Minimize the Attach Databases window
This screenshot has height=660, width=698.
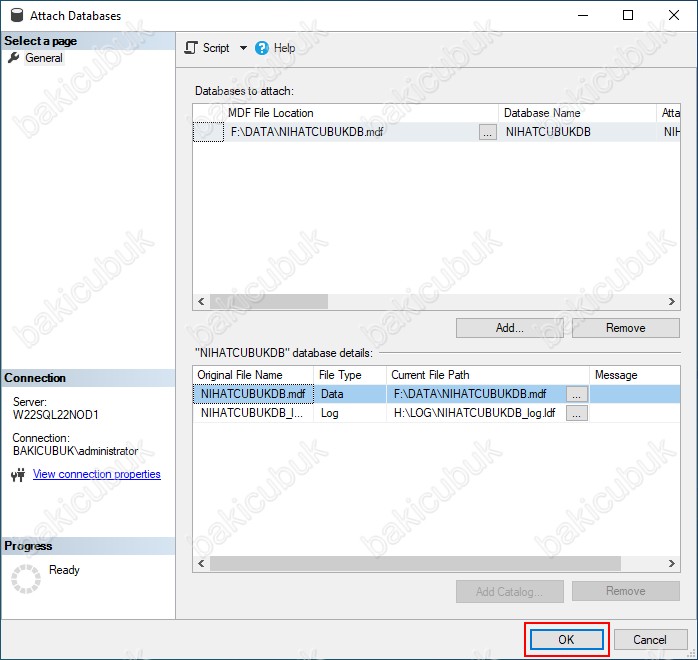tap(583, 15)
